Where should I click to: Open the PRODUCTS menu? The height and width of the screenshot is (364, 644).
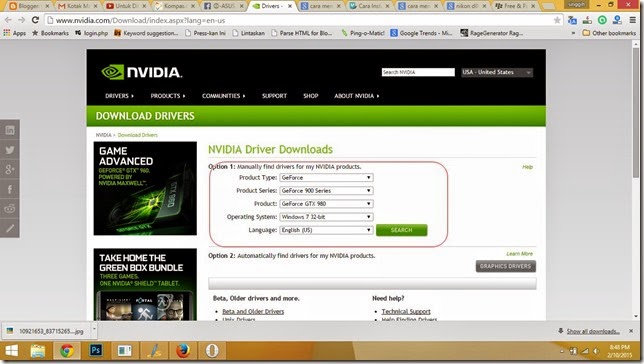tap(168, 96)
